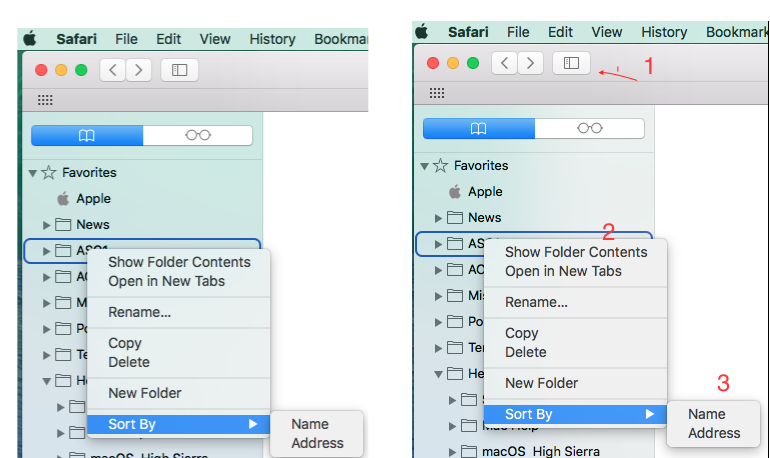
Task: Open File menu in right menu bar
Action: (x=518, y=32)
